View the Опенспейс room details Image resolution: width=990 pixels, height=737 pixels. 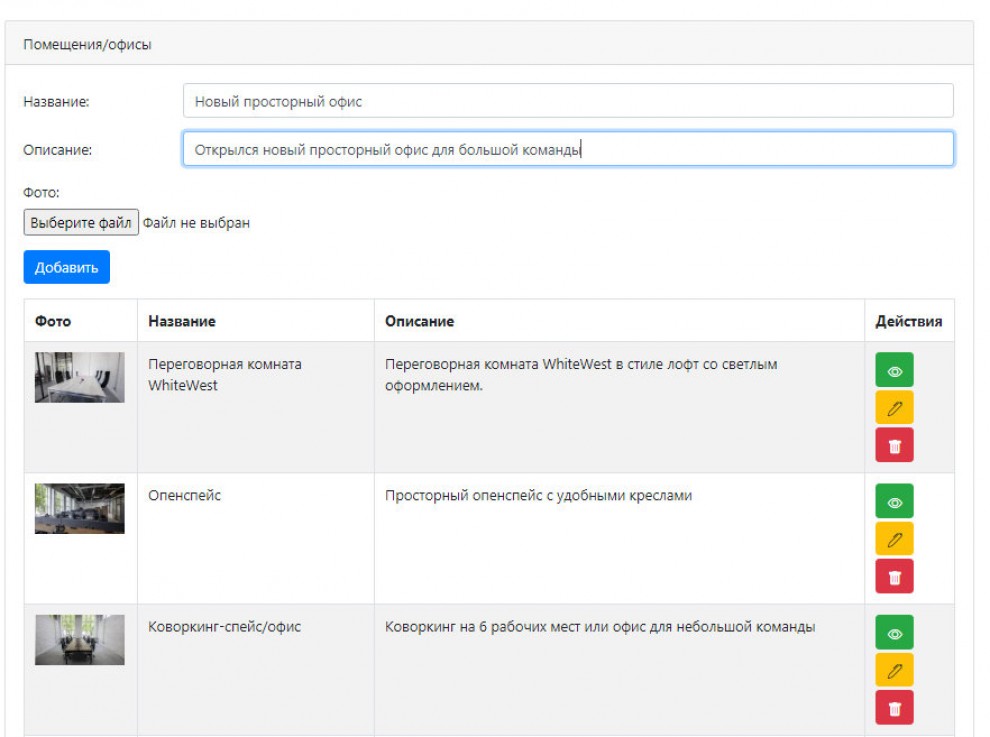coord(894,501)
